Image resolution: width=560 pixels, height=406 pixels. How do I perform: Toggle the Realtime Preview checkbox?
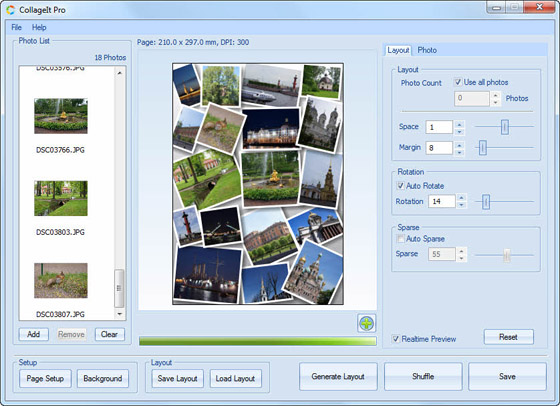coord(396,339)
